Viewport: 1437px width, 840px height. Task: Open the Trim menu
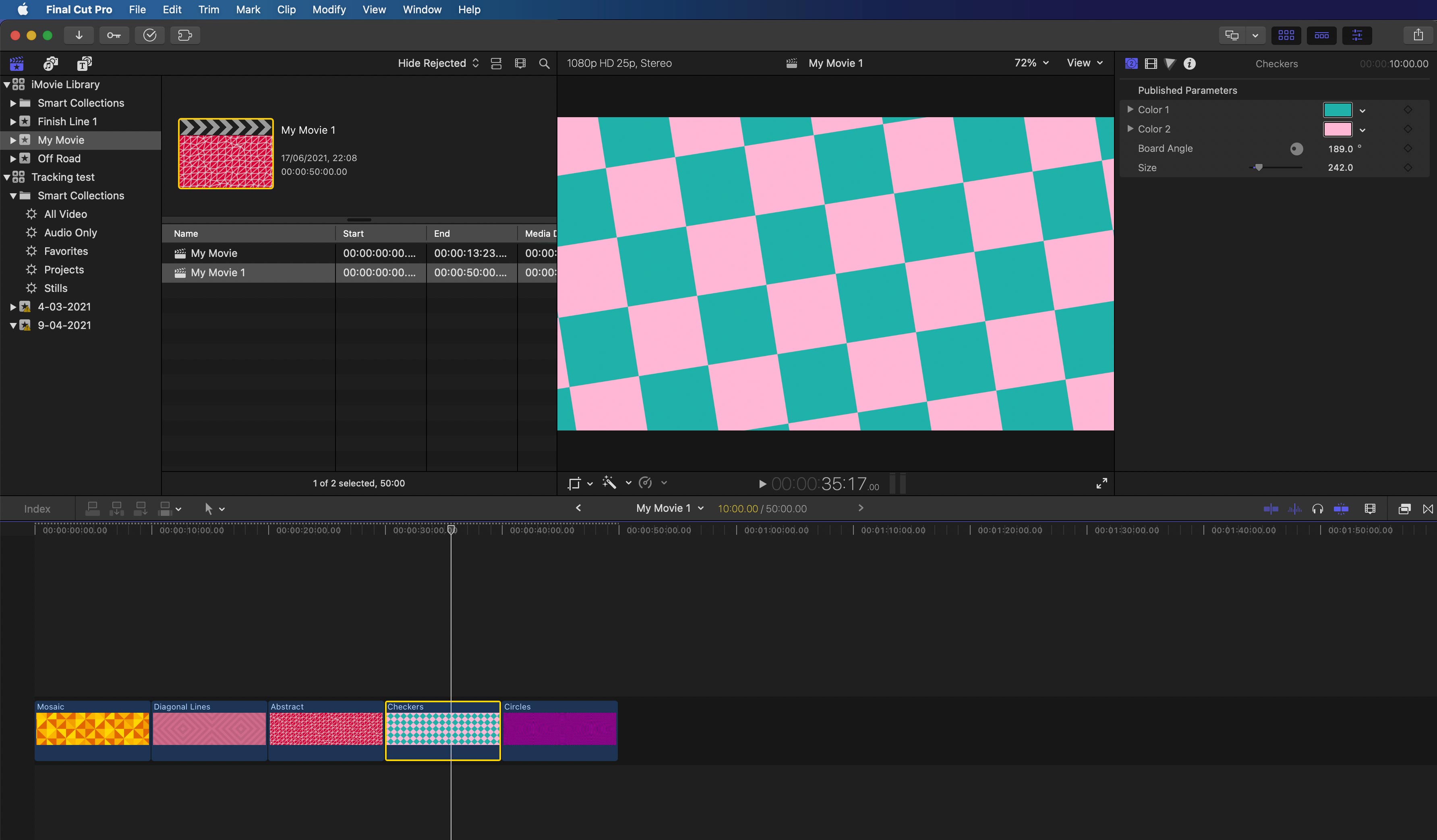click(208, 10)
